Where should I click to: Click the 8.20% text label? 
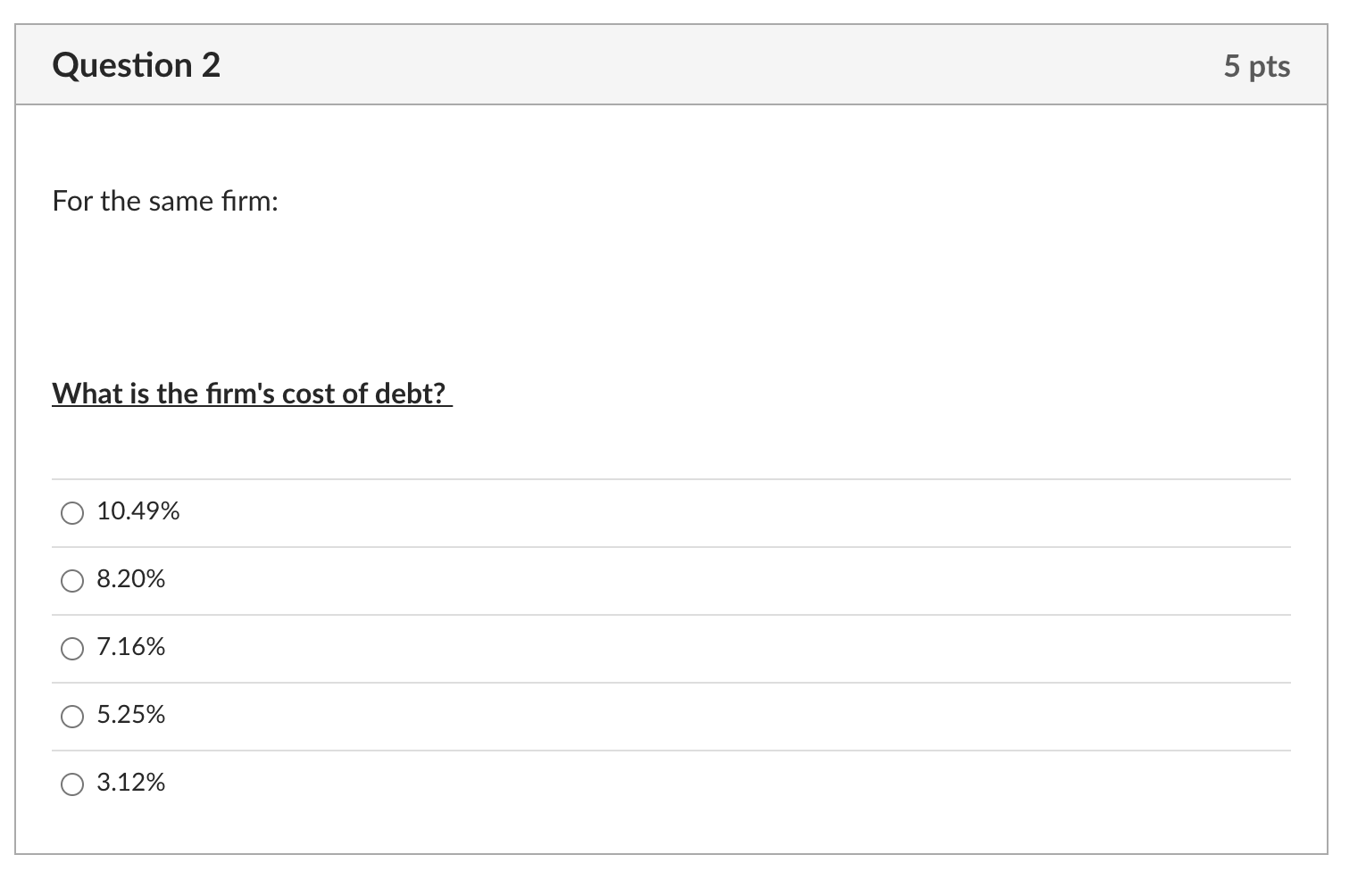click(130, 579)
